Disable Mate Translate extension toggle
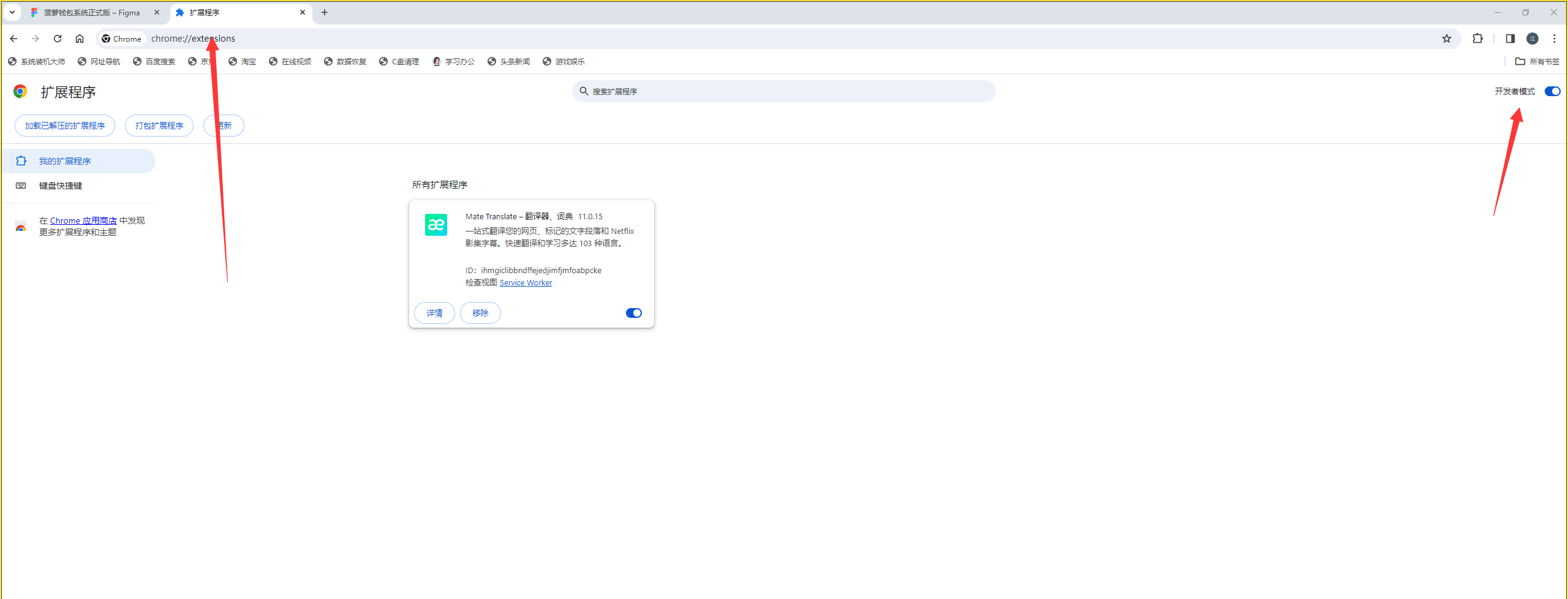1568x599 pixels. pos(634,313)
